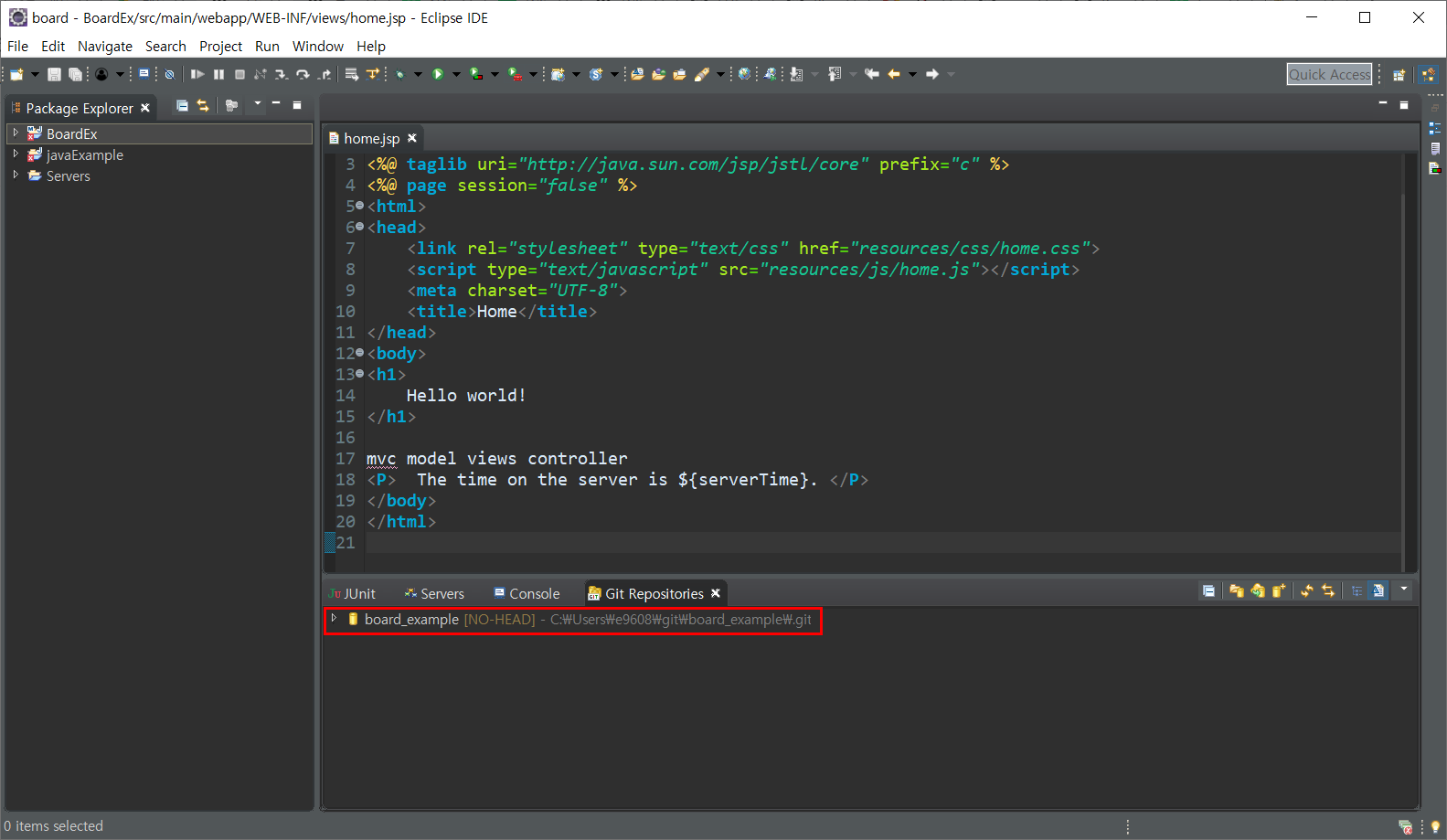Click the Step Over debug icon
The image size is (1447, 840).
tap(303, 74)
